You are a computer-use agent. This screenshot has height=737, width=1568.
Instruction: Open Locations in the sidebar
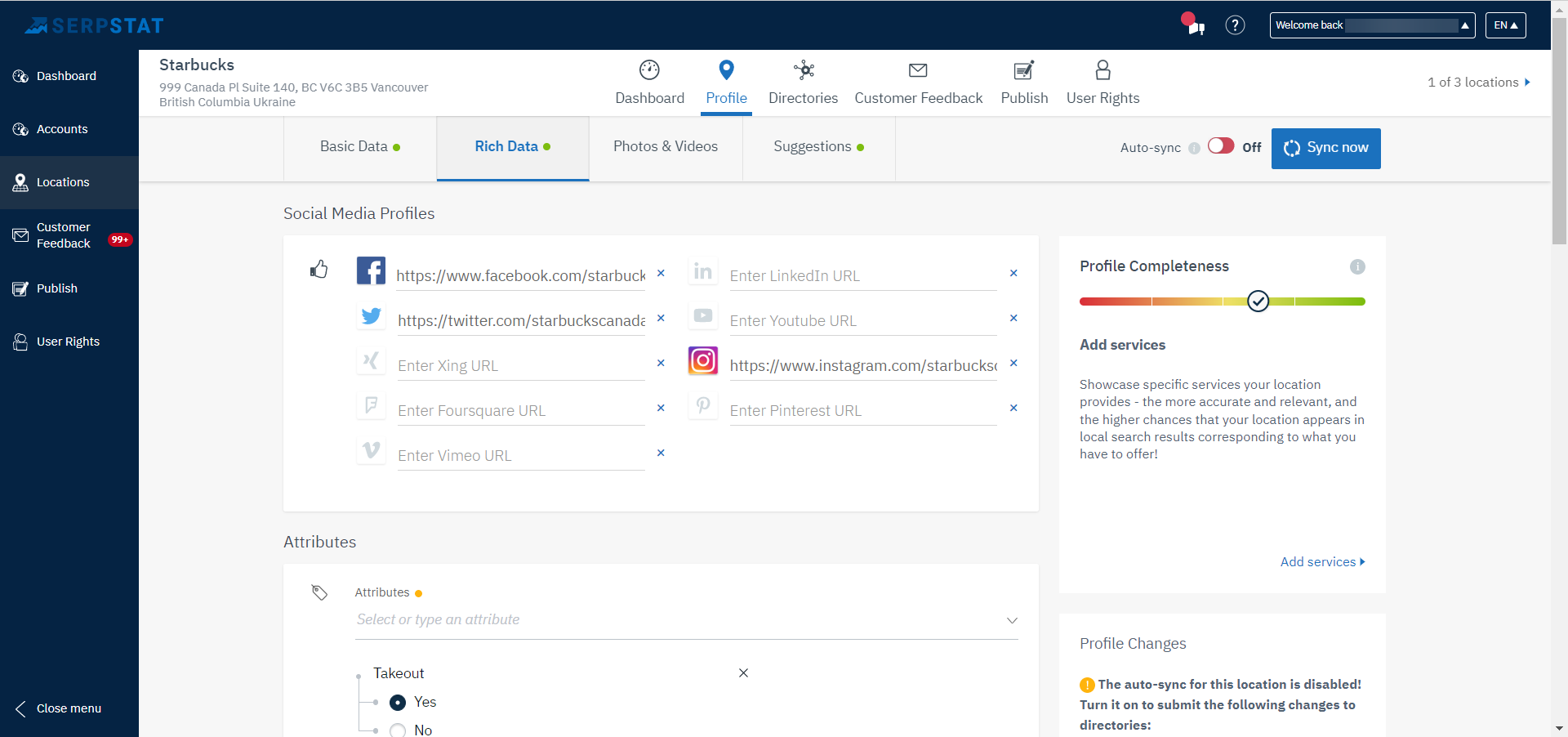pos(69,182)
